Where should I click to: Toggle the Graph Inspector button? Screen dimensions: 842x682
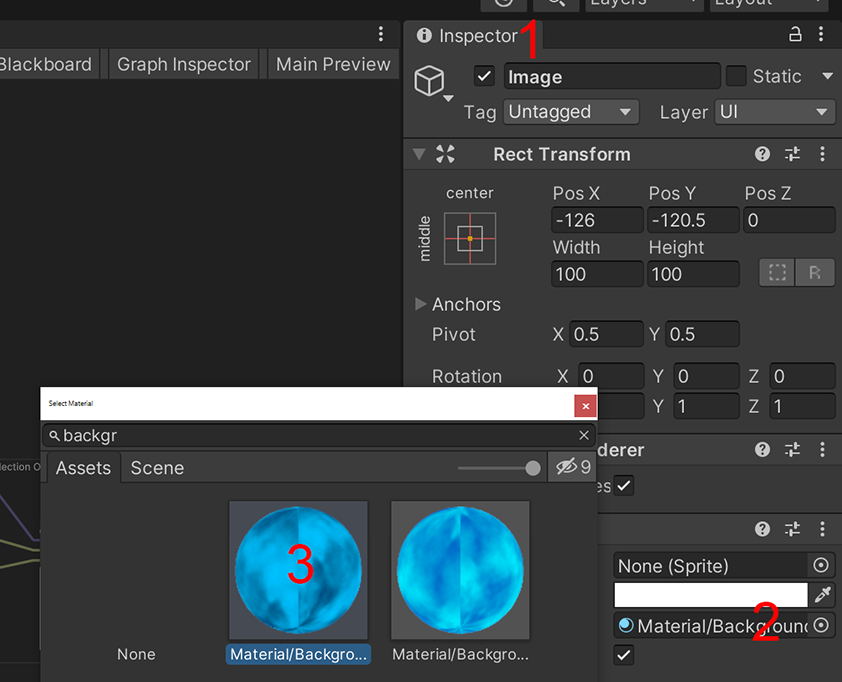tap(183, 65)
